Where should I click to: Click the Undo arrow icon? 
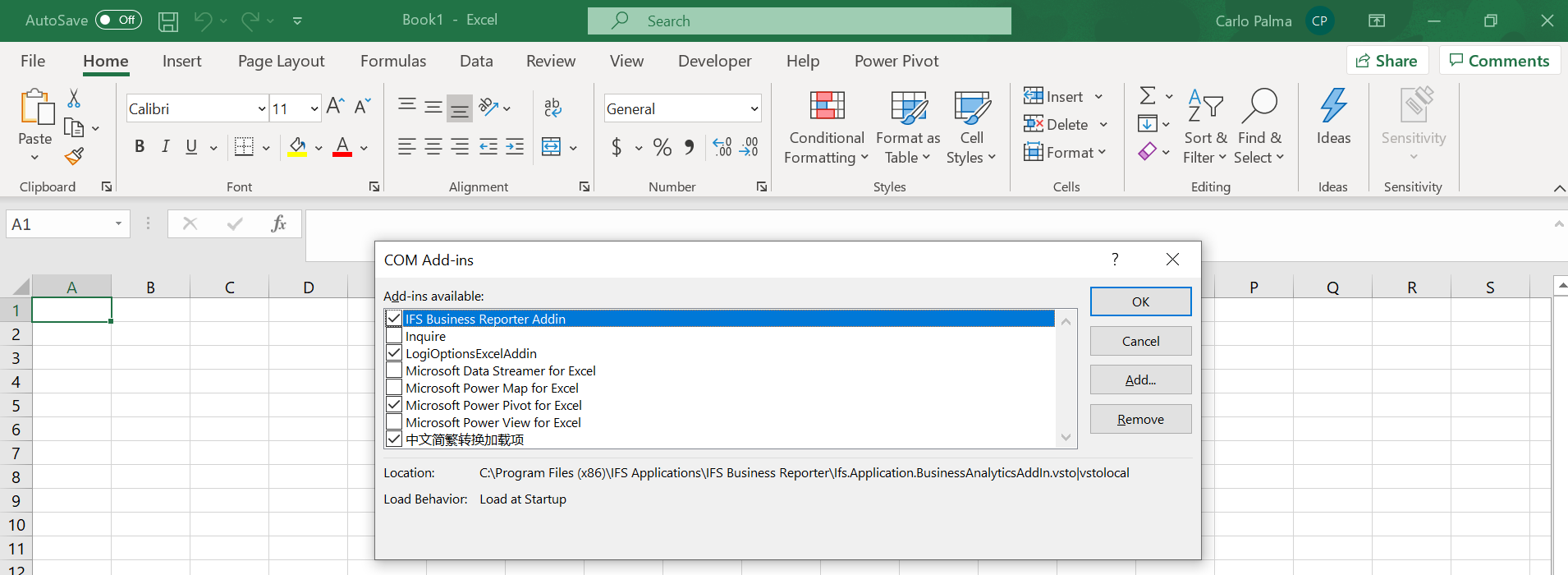click(203, 21)
